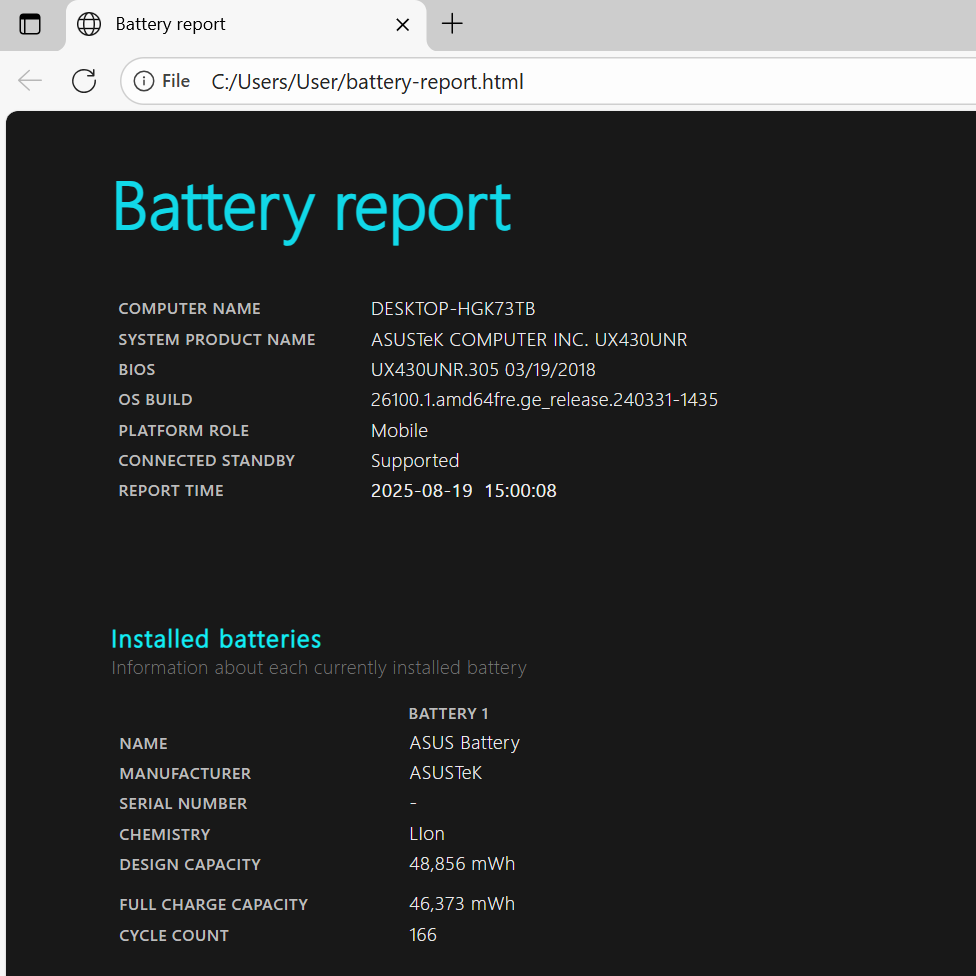Click the UX430UNR system product name value
Image resolution: width=976 pixels, height=976 pixels.
click(x=529, y=340)
